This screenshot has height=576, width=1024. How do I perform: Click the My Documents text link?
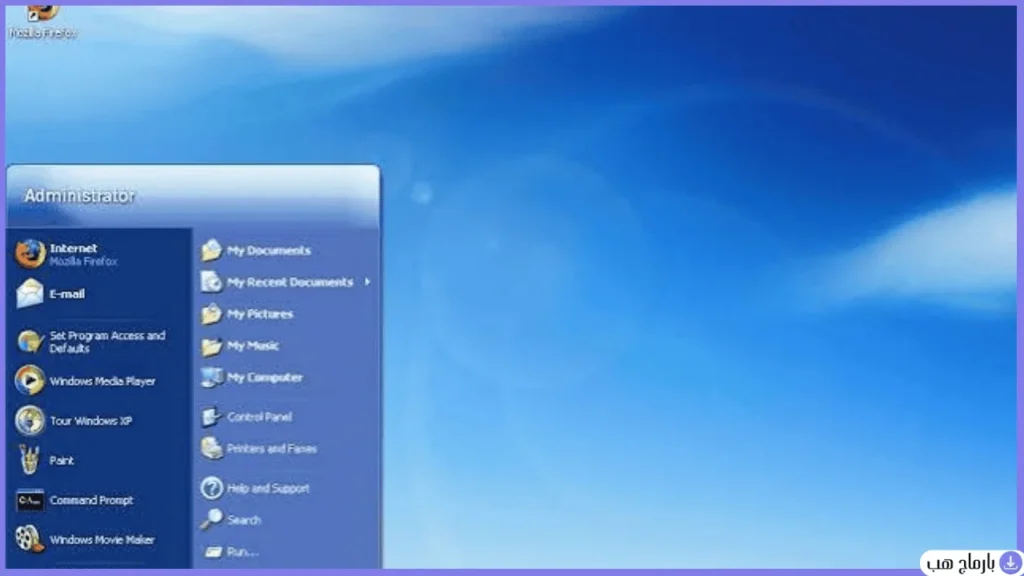point(269,251)
